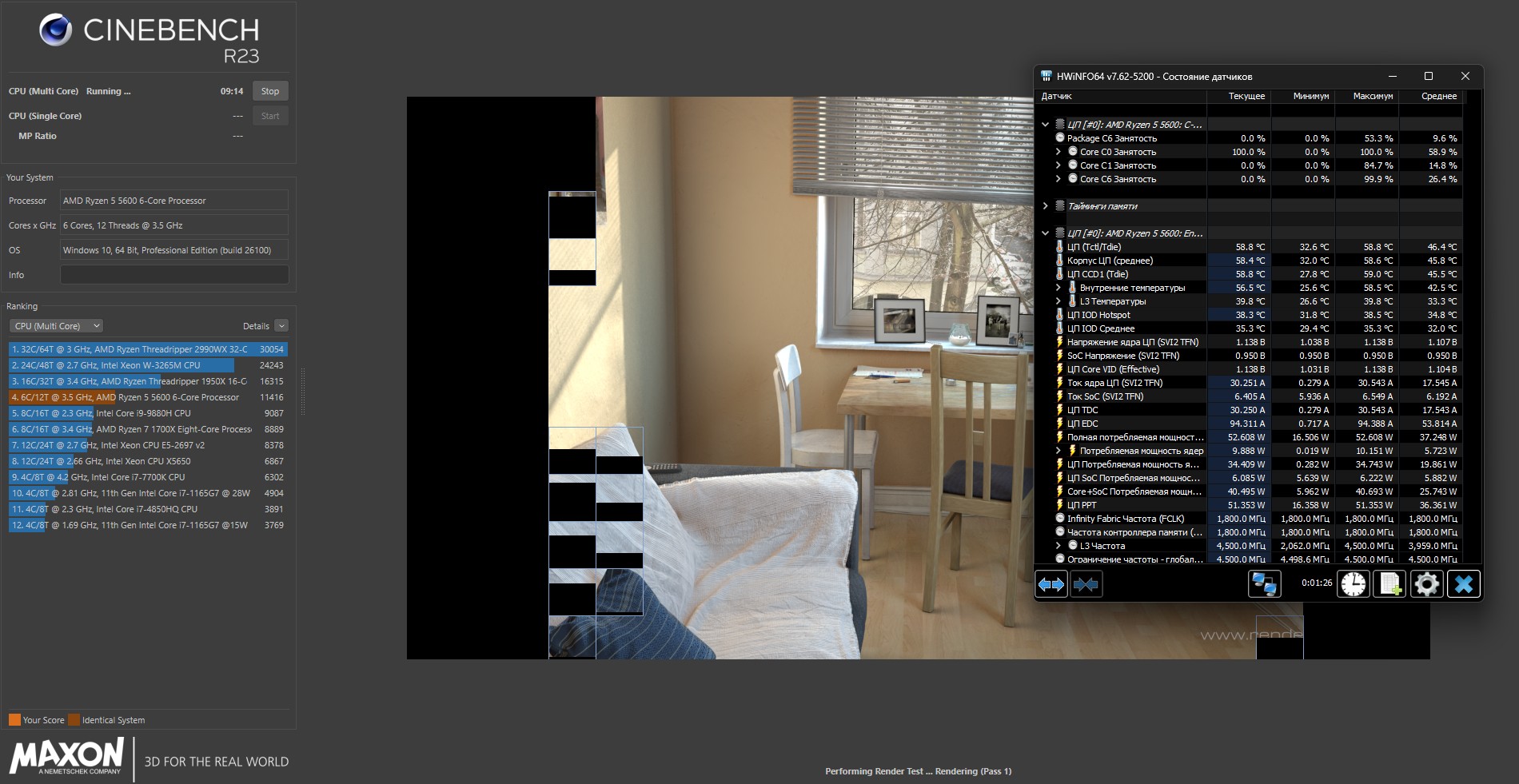Select ranking entry for Core i7-7700K
This screenshot has width=1519, height=784.
pos(148,477)
